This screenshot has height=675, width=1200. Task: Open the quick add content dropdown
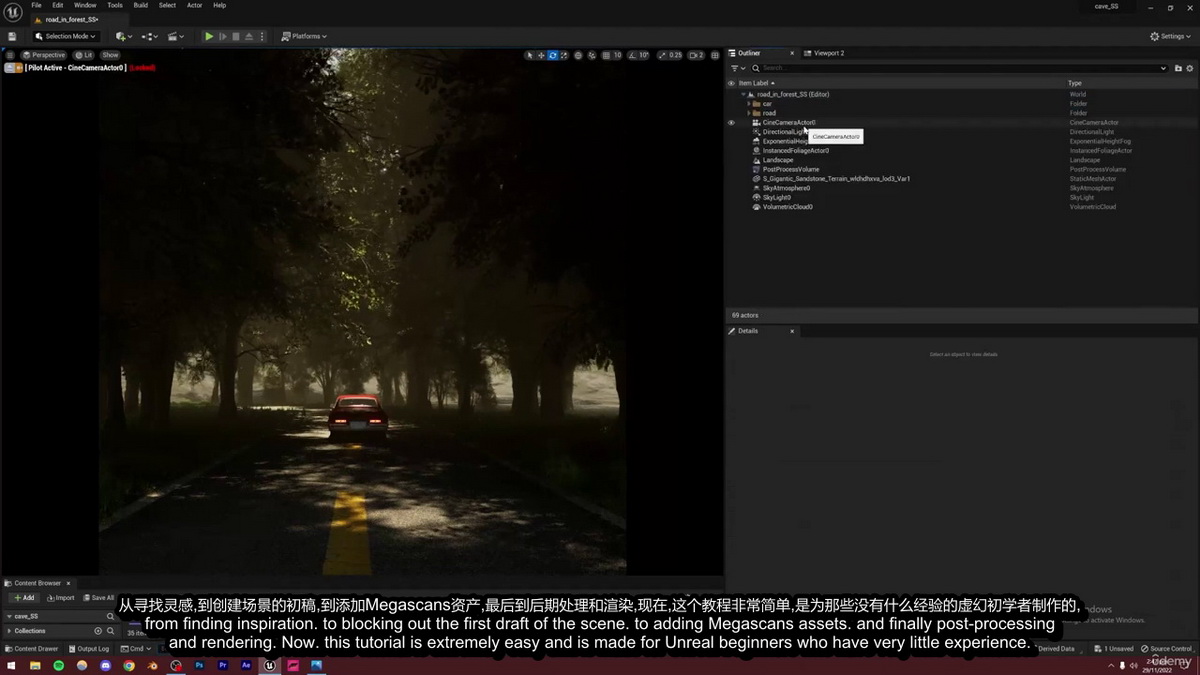[x=123, y=36]
